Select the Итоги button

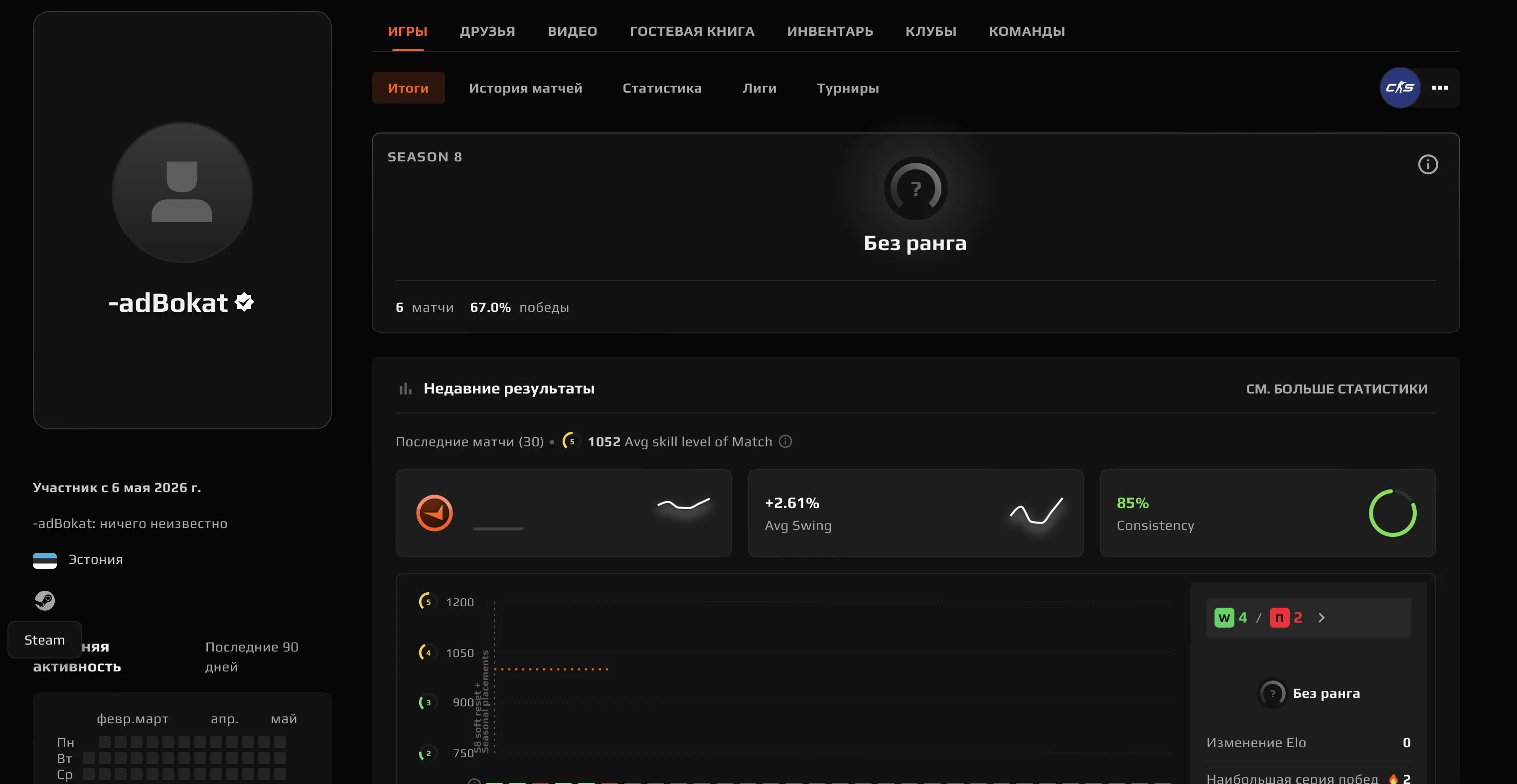[408, 88]
